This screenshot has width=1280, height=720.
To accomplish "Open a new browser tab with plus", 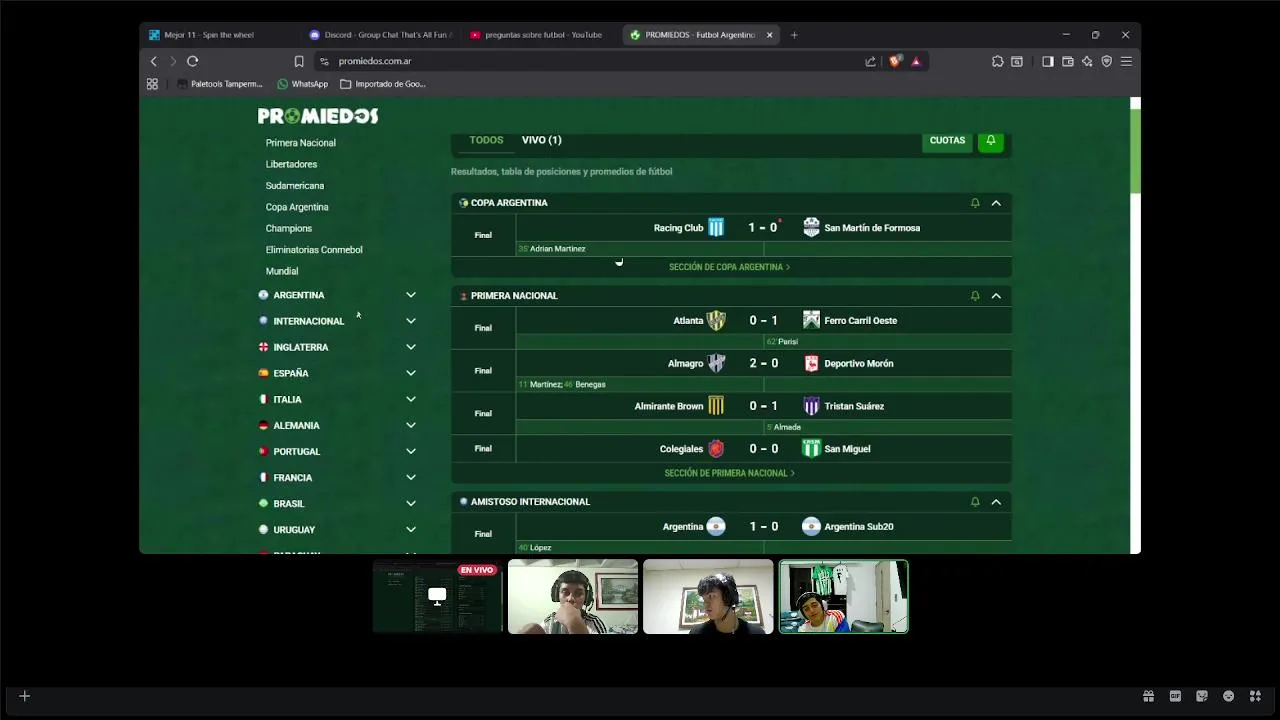I will 794,35.
